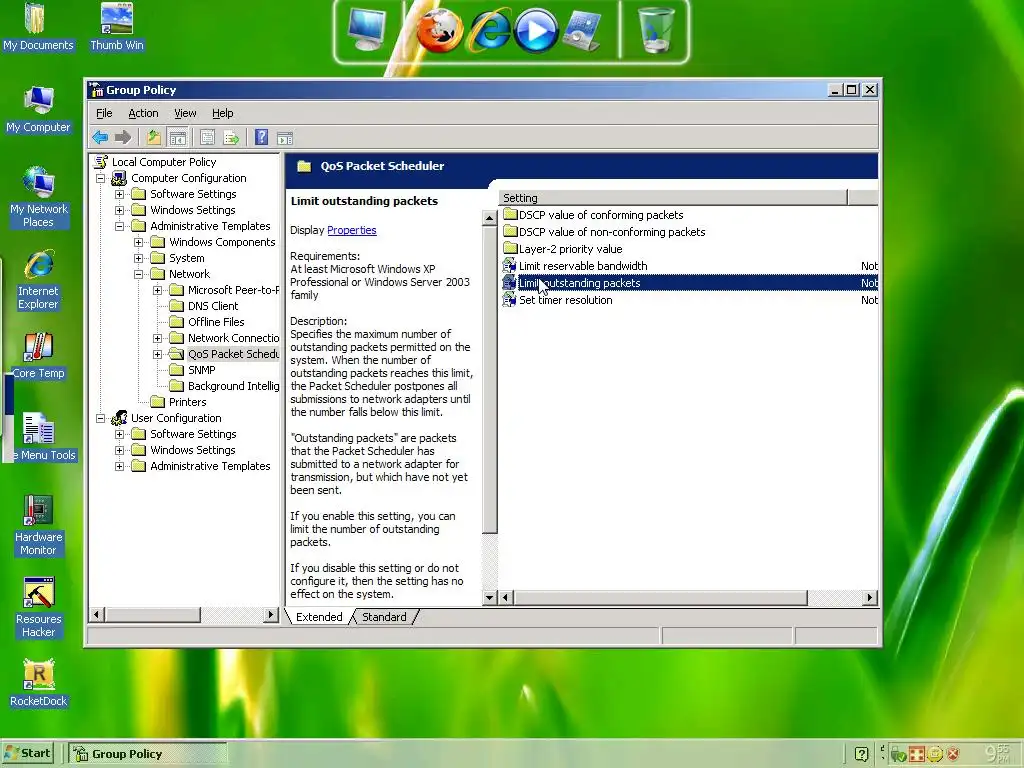Select Layer-2 priority value folder
This screenshot has width=1024, height=768.
click(x=570, y=249)
